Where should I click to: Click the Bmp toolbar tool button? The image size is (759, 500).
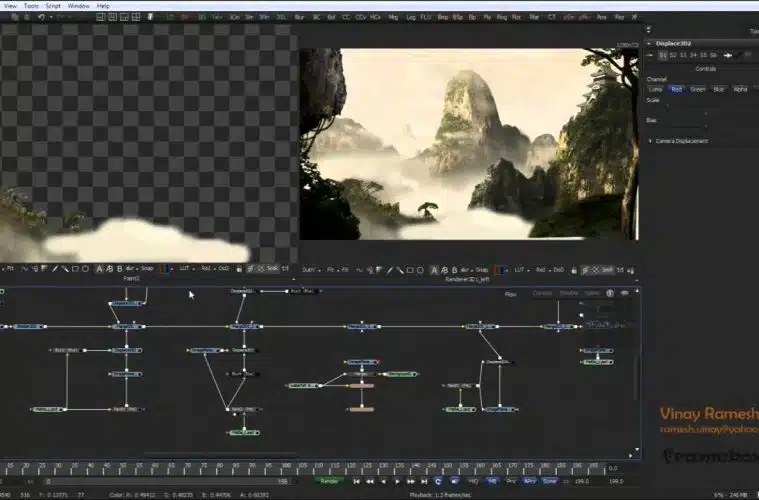tap(442, 19)
